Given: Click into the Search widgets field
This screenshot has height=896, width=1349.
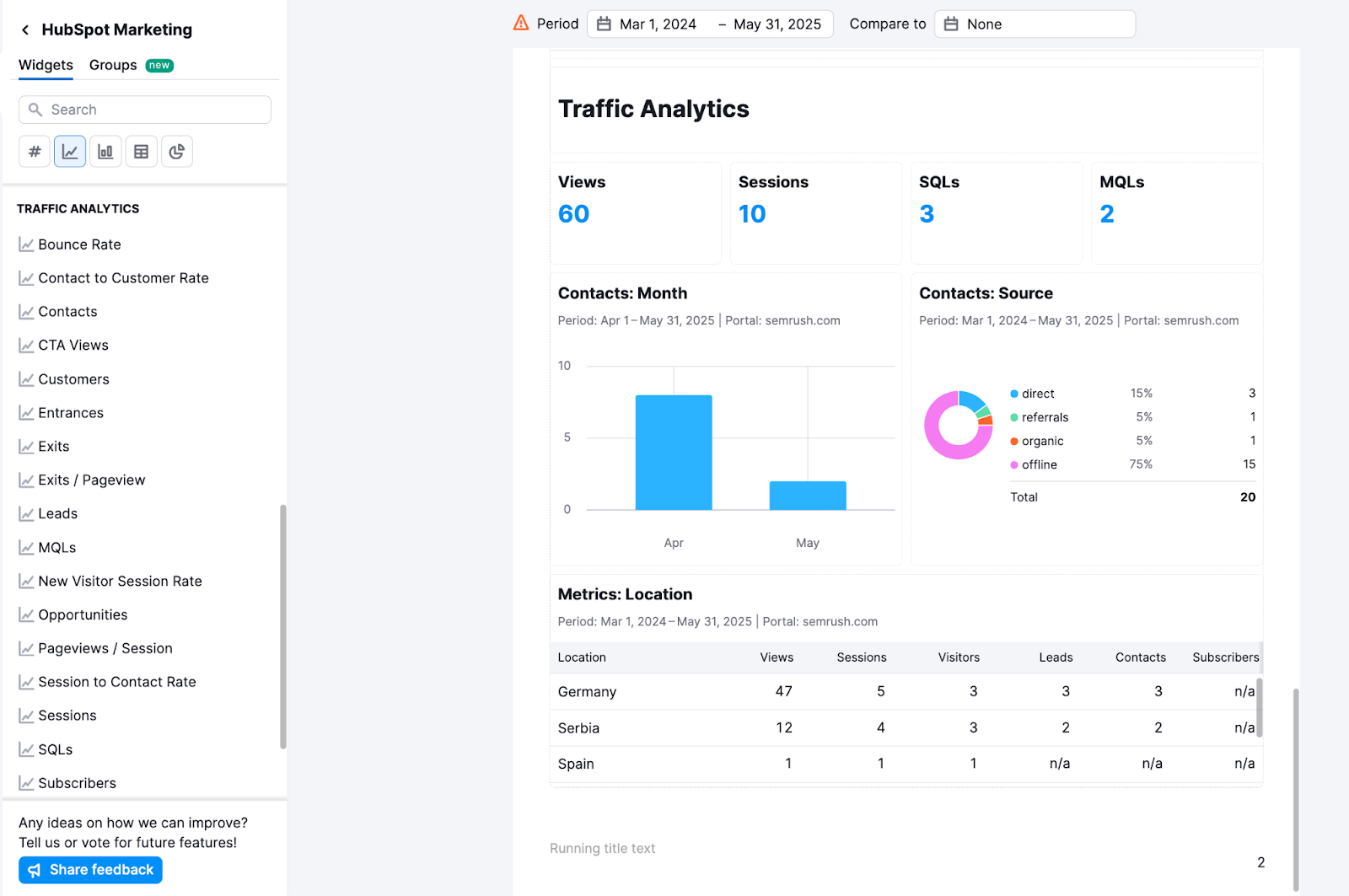Looking at the screenshot, I should tap(144, 109).
